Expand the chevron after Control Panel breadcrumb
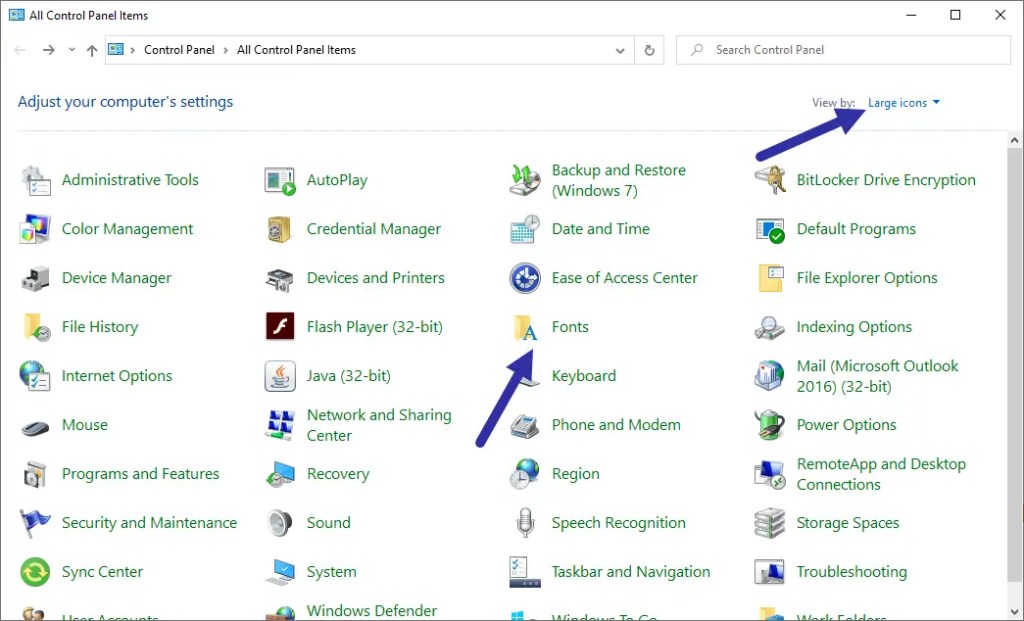Viewport: 1024px width, 621px height. [226, 50]
